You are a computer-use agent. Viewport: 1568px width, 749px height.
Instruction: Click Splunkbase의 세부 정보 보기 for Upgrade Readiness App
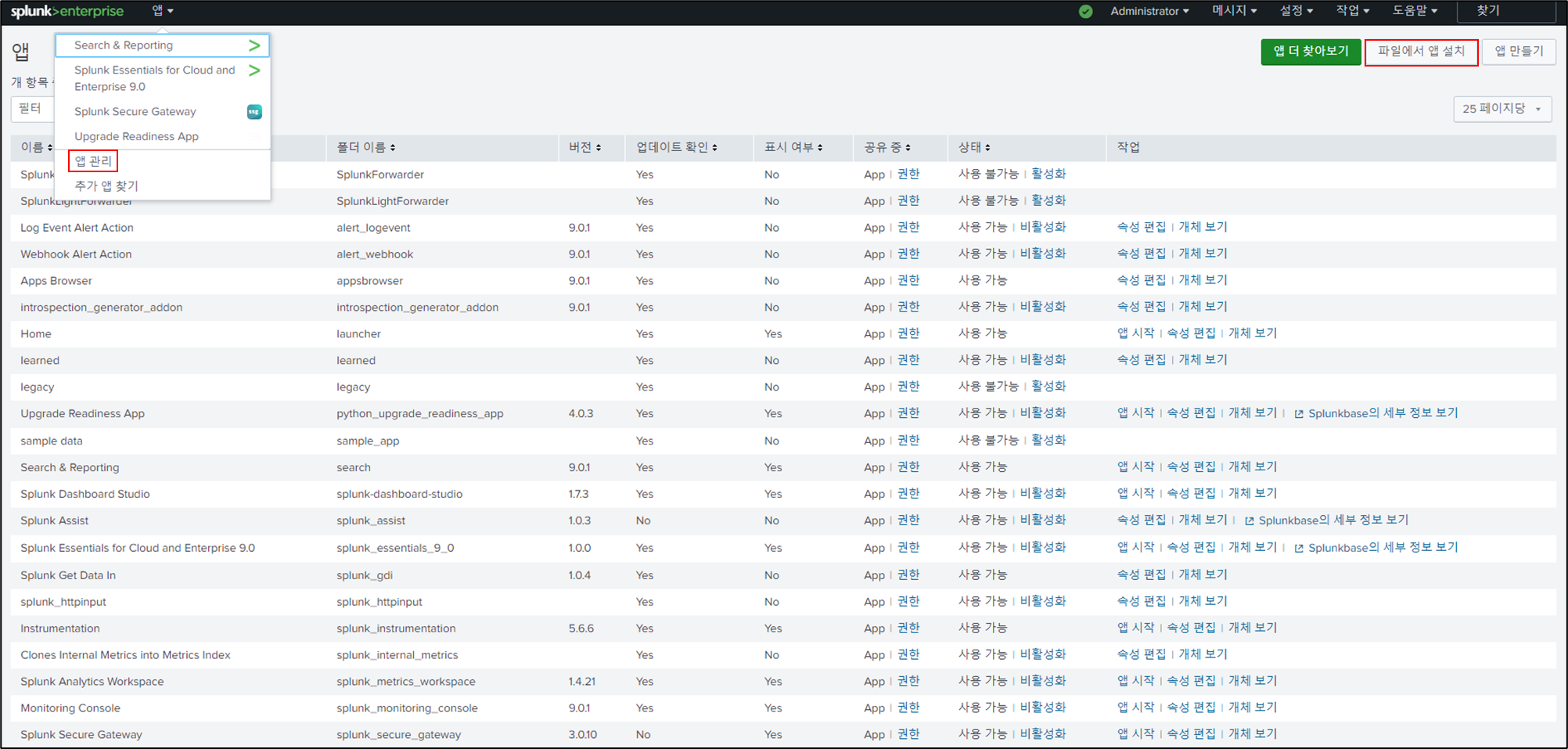click(x=1383, y=414)
